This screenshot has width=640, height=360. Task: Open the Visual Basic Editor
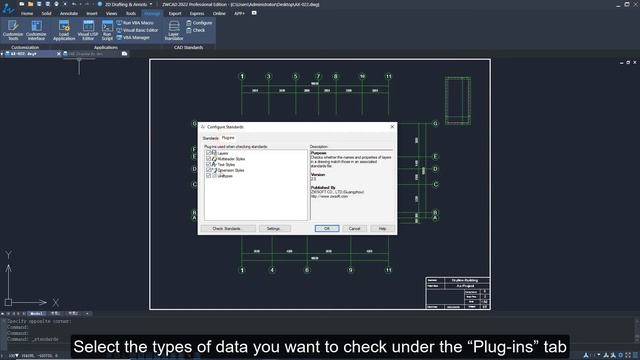pos(137,30)
